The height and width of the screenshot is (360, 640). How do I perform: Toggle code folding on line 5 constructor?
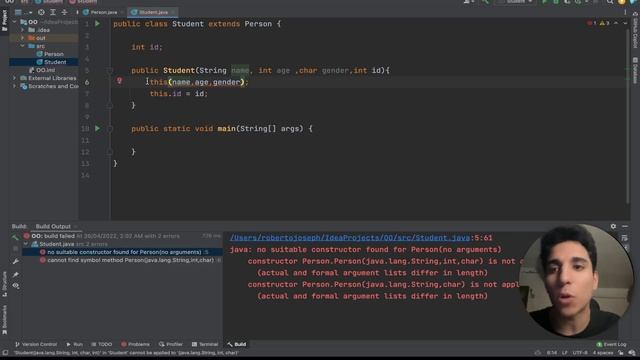tap(110, 71)
